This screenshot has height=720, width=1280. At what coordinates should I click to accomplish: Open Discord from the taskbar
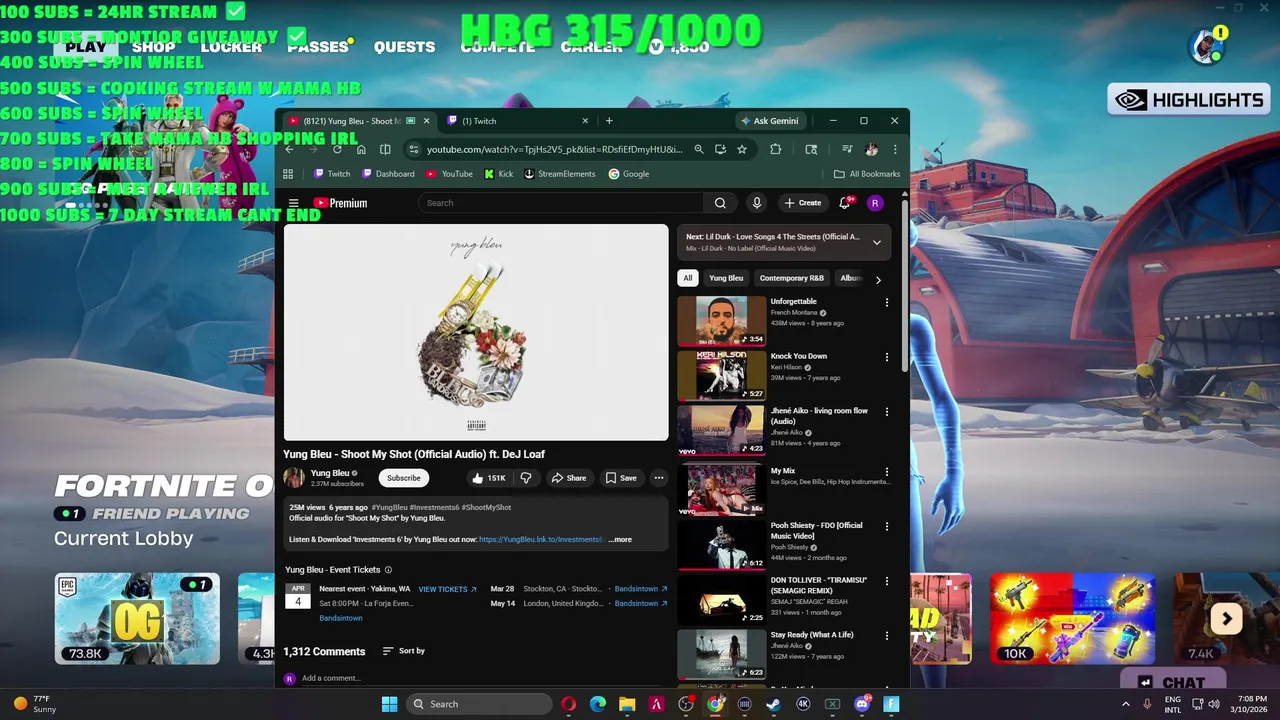(x=862, y=704)
